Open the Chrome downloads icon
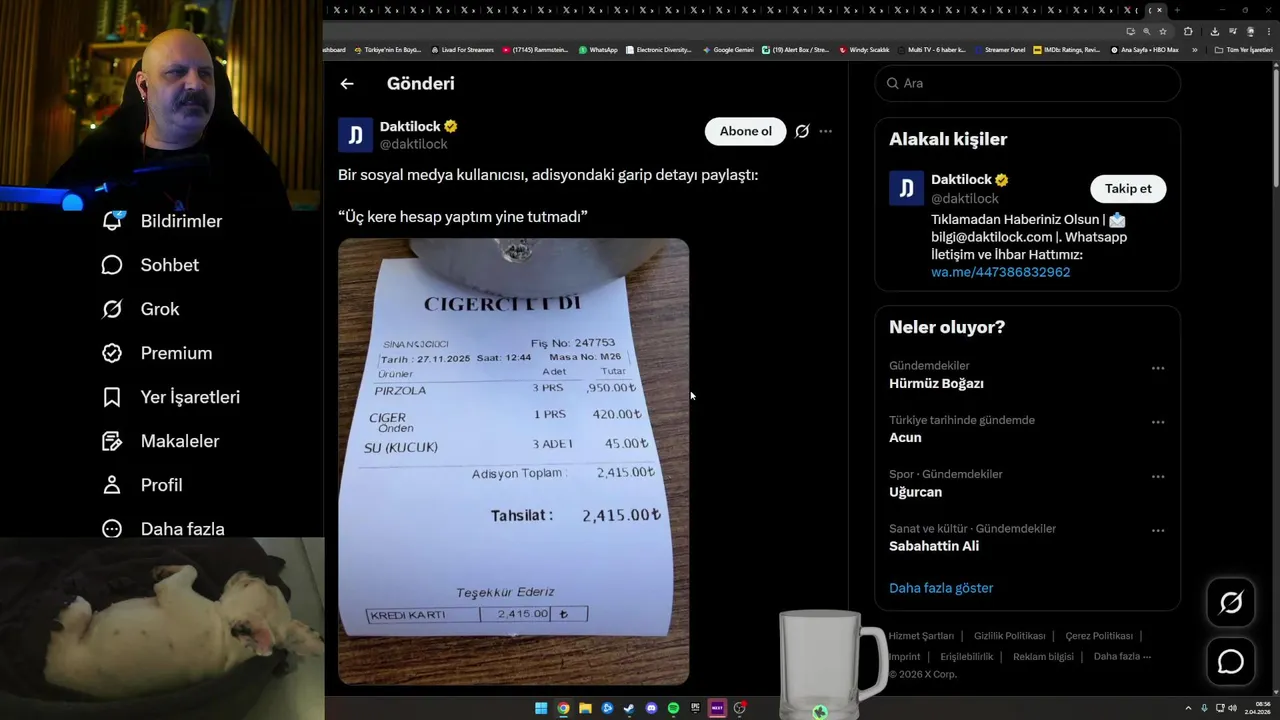 tap(1215, 31)
